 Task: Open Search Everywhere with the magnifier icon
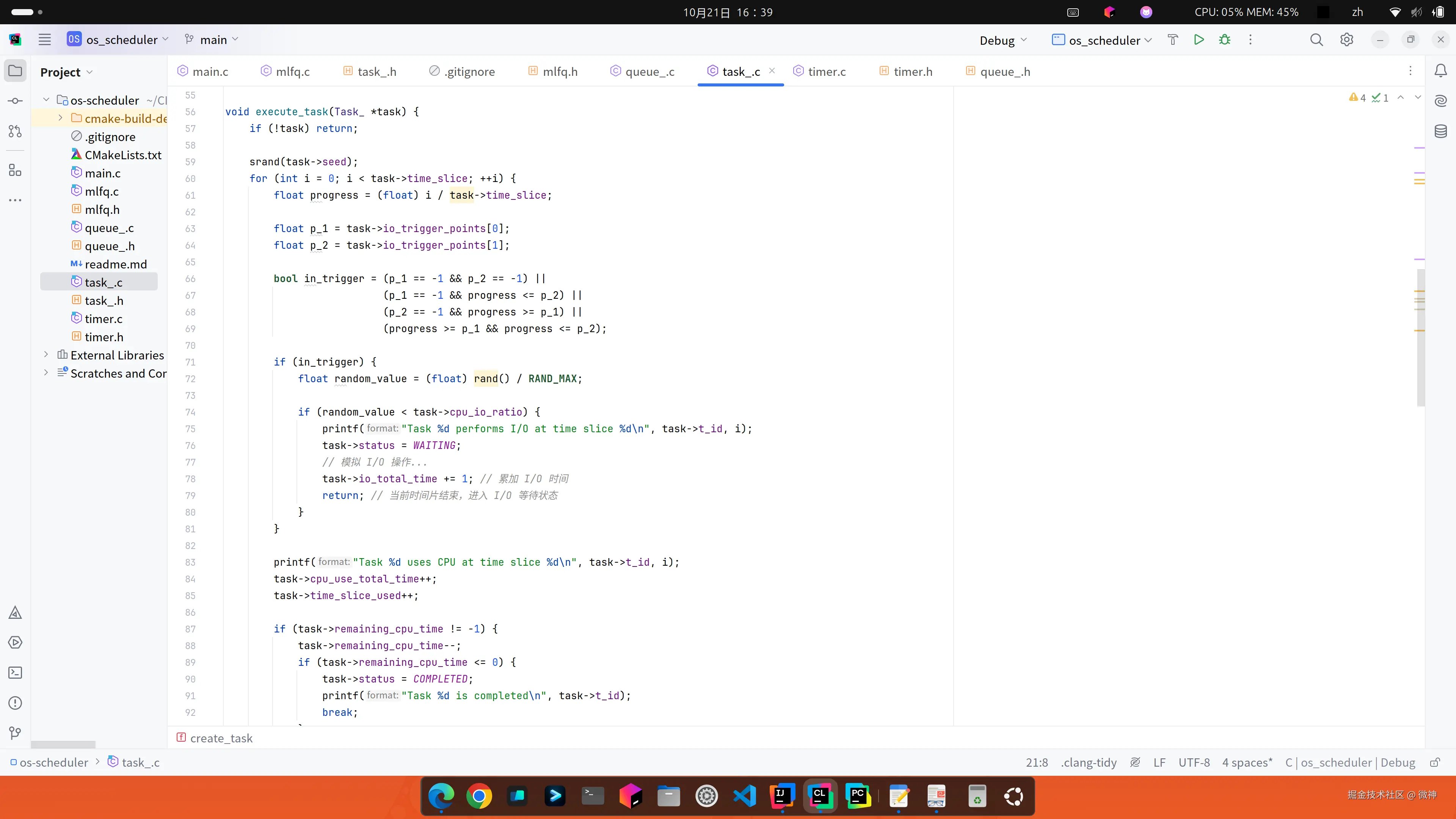pyautogui.click(x=1316, y=39)
